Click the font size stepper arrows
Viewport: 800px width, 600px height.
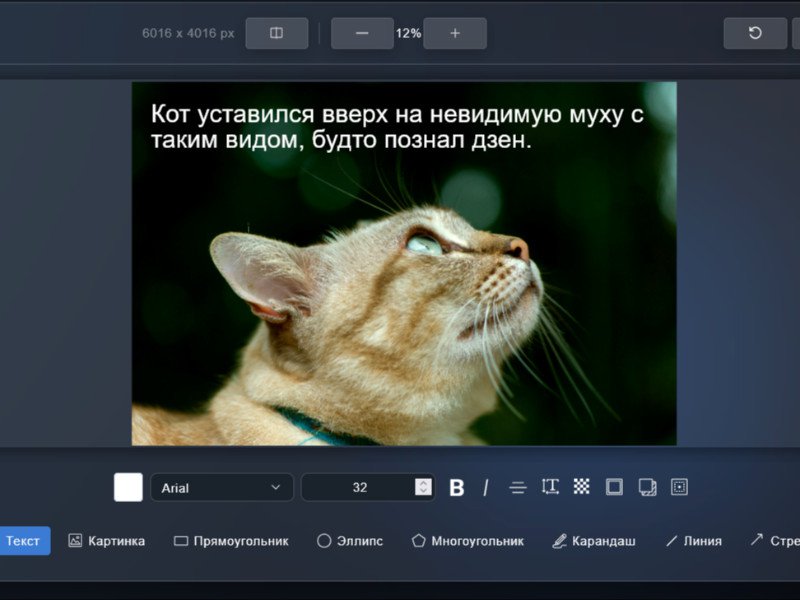tap(423, 488)
